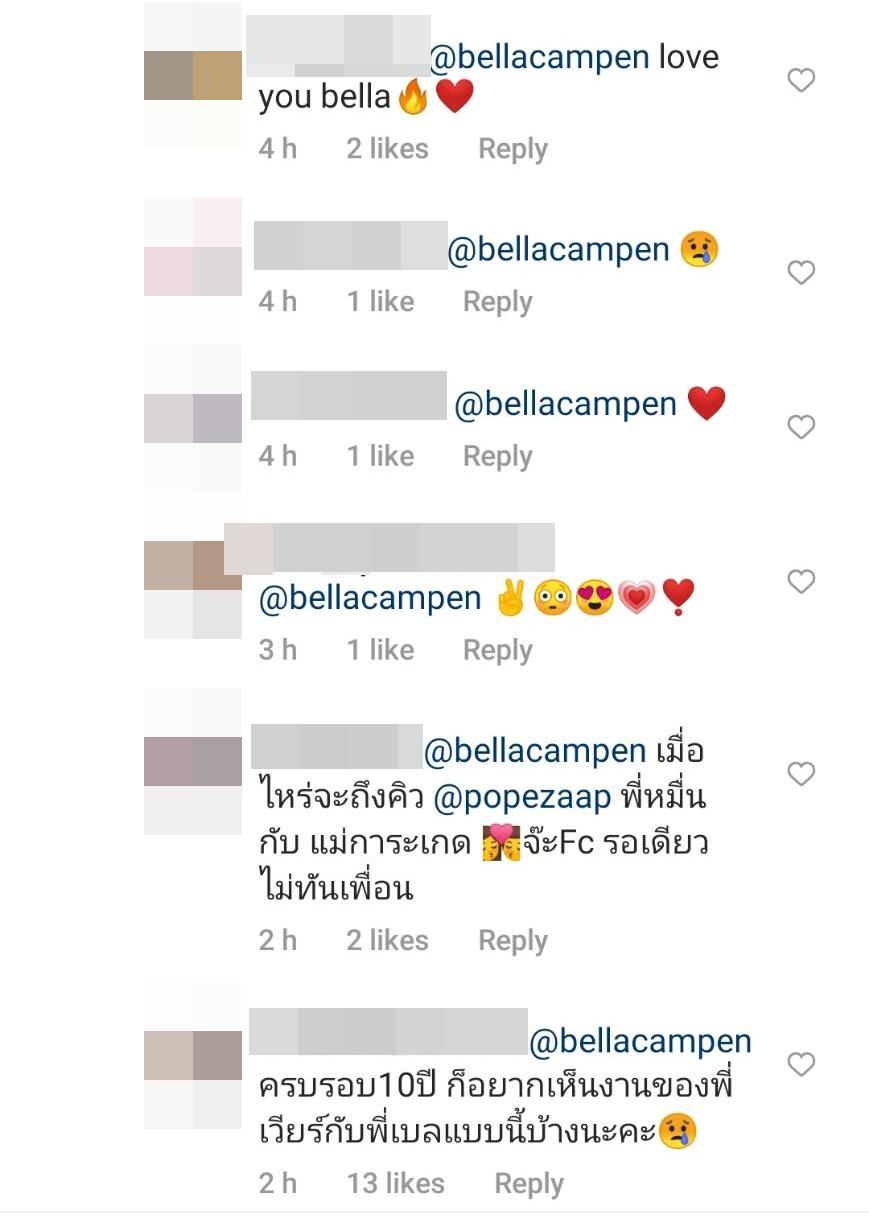Open @bellacampen mention in last comment
The height and width of the screenshot is (1217, 869).
tap(640, 1042)
